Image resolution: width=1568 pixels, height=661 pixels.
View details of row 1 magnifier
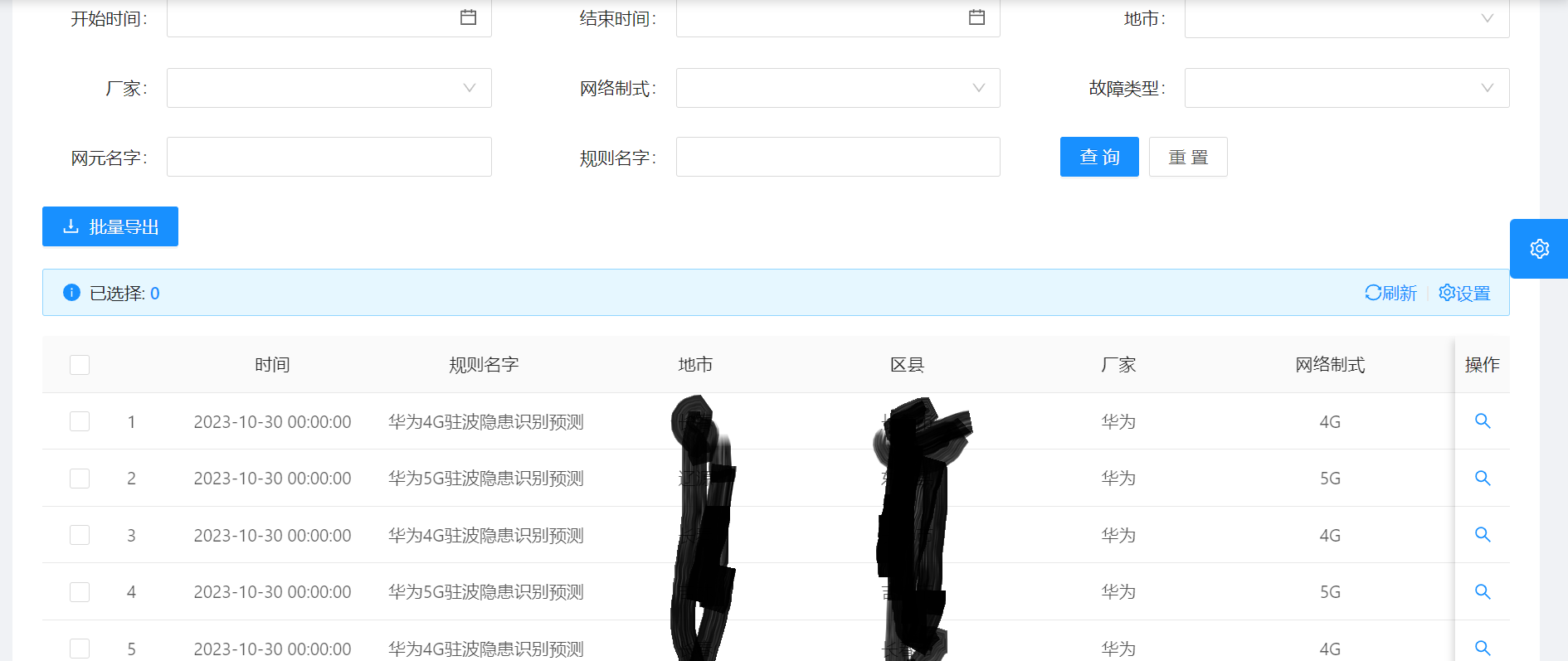[x=1483, y=421]
